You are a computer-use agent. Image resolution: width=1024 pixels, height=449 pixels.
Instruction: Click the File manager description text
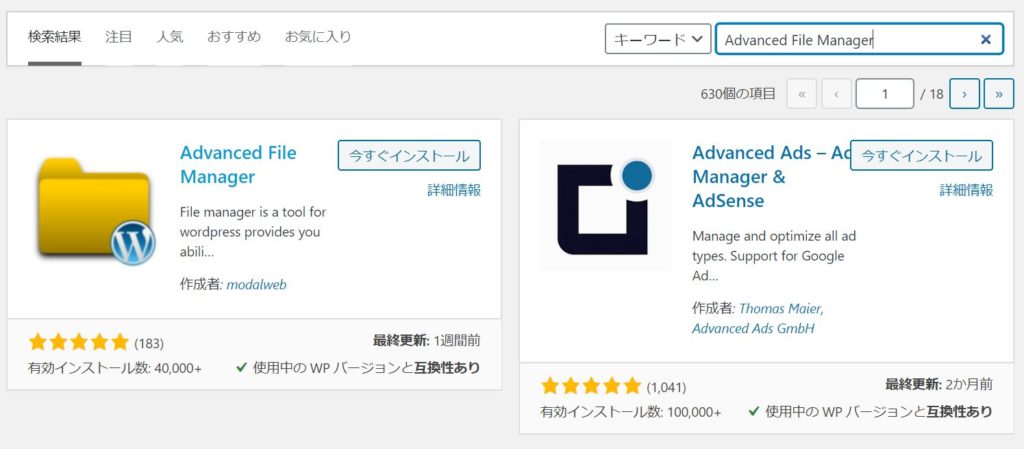(253, 232)
